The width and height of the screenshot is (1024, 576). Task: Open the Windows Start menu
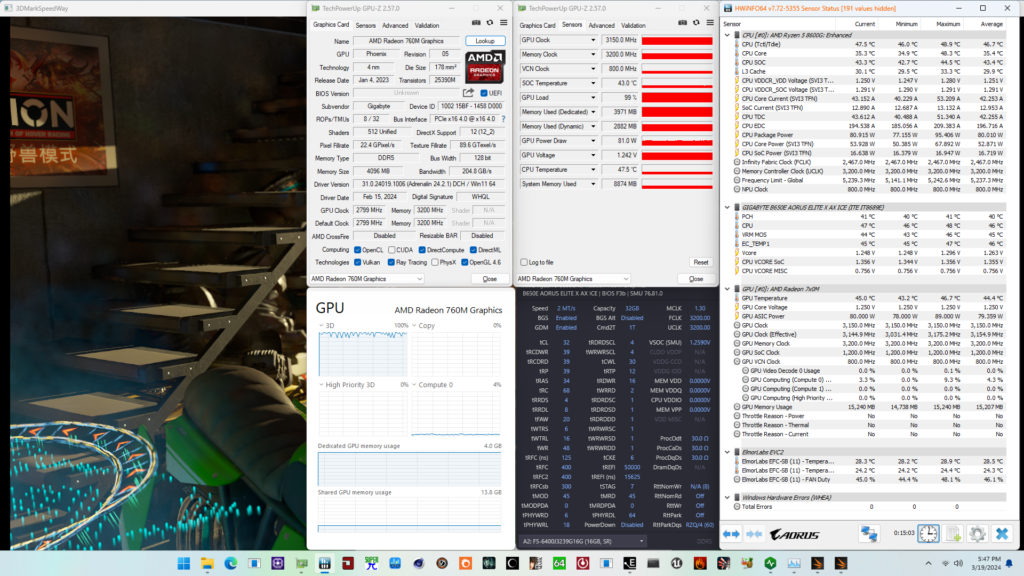(x=184, y=563)
